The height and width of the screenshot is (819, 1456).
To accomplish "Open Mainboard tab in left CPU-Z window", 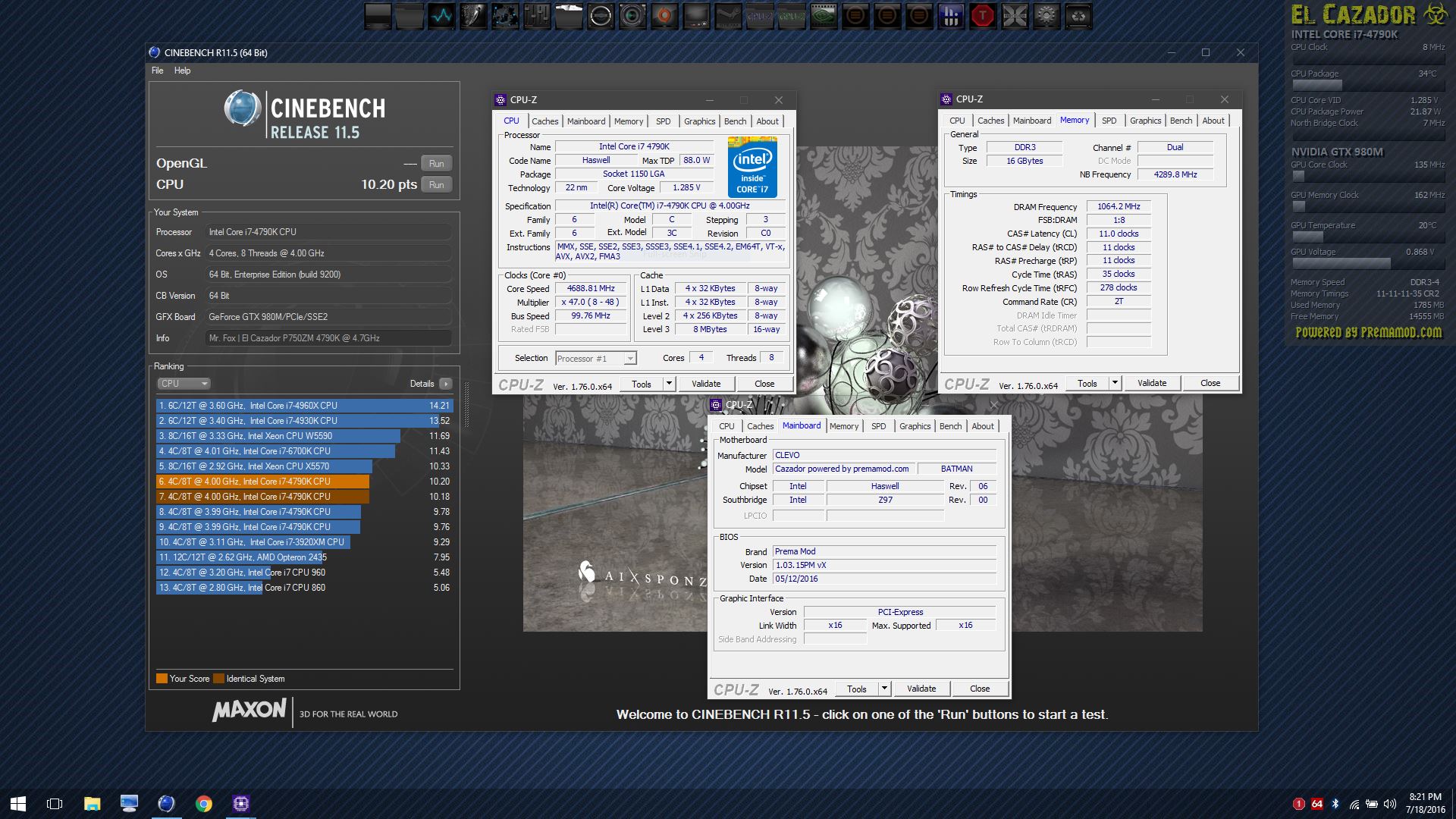I will [586, 121].
